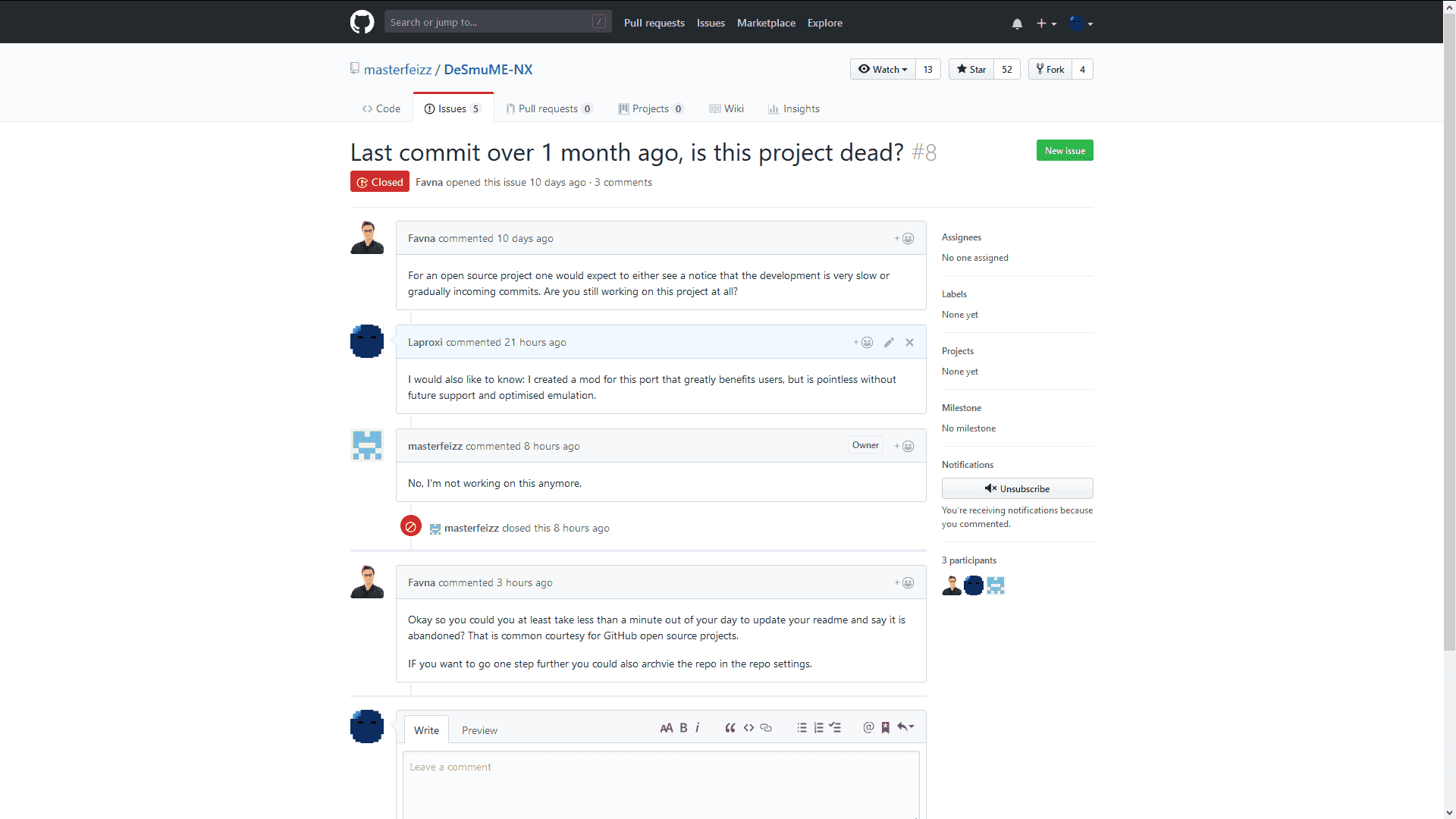The height and width of the screenshot is (819, 1456).
Task: View the 4 forks count
Action: click(1082, 69)
